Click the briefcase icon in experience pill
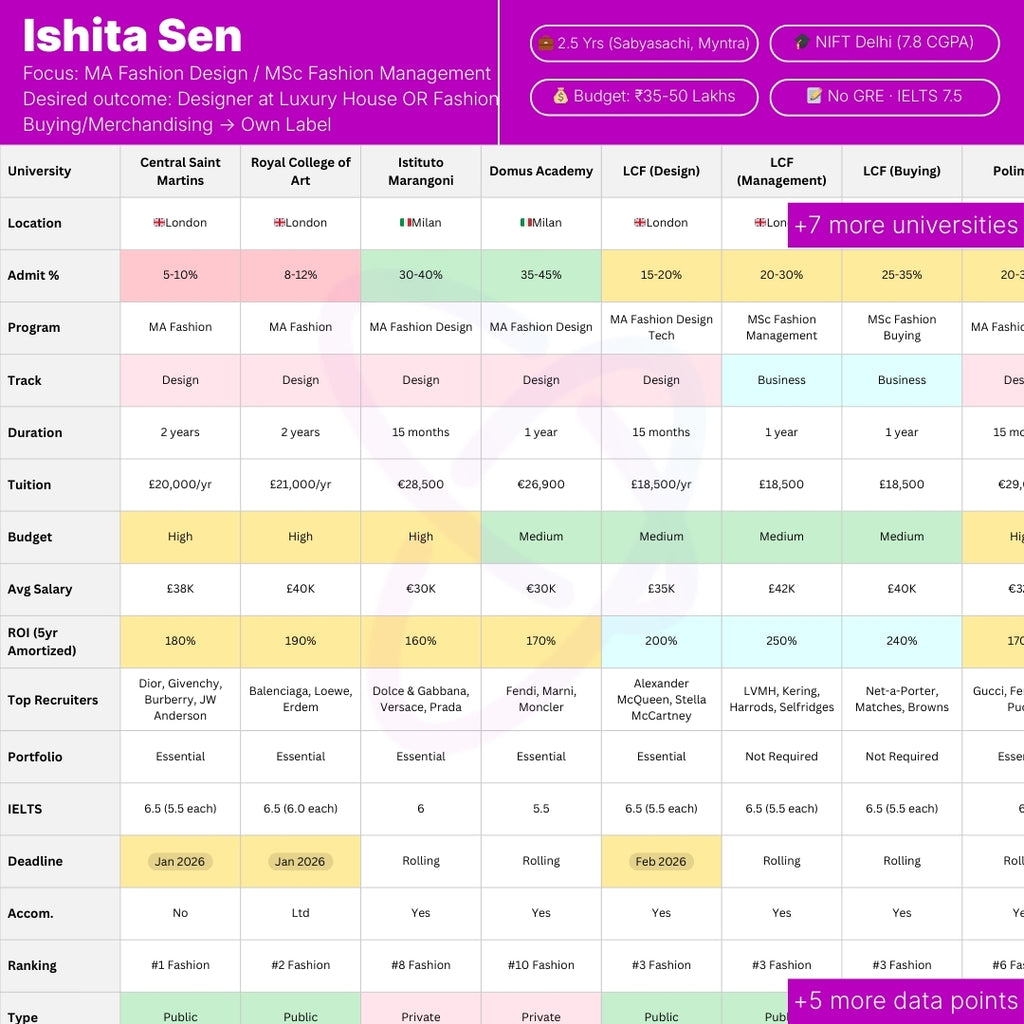Screen dimensions: 1024x1024 (x=545, y=44)
